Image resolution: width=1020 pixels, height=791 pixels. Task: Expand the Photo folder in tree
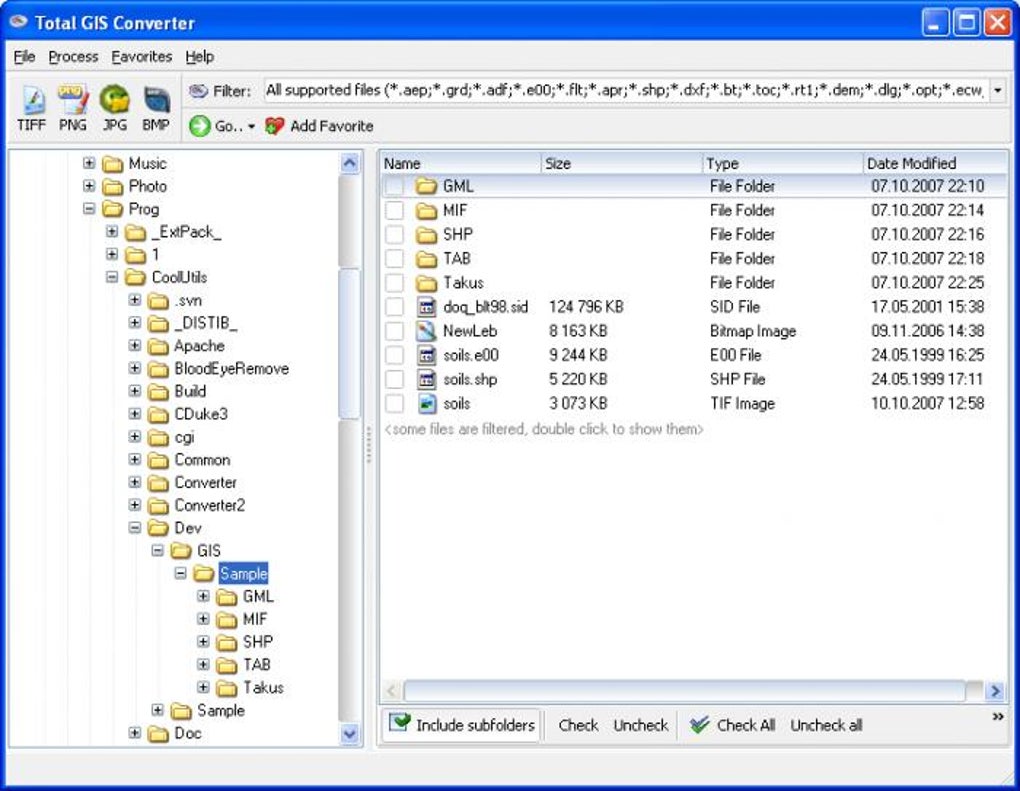coord(89,186)
